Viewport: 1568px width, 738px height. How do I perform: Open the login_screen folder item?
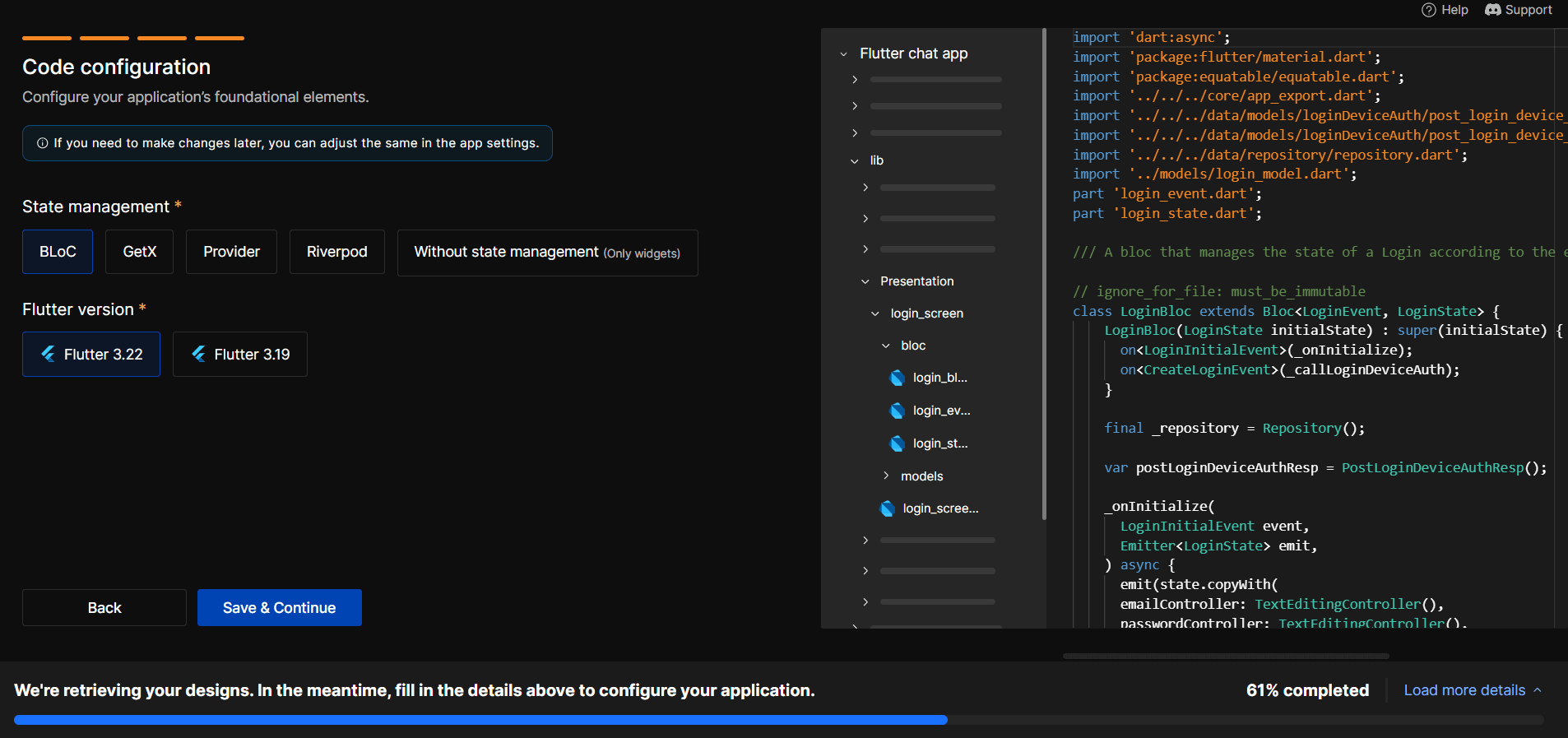926,313
